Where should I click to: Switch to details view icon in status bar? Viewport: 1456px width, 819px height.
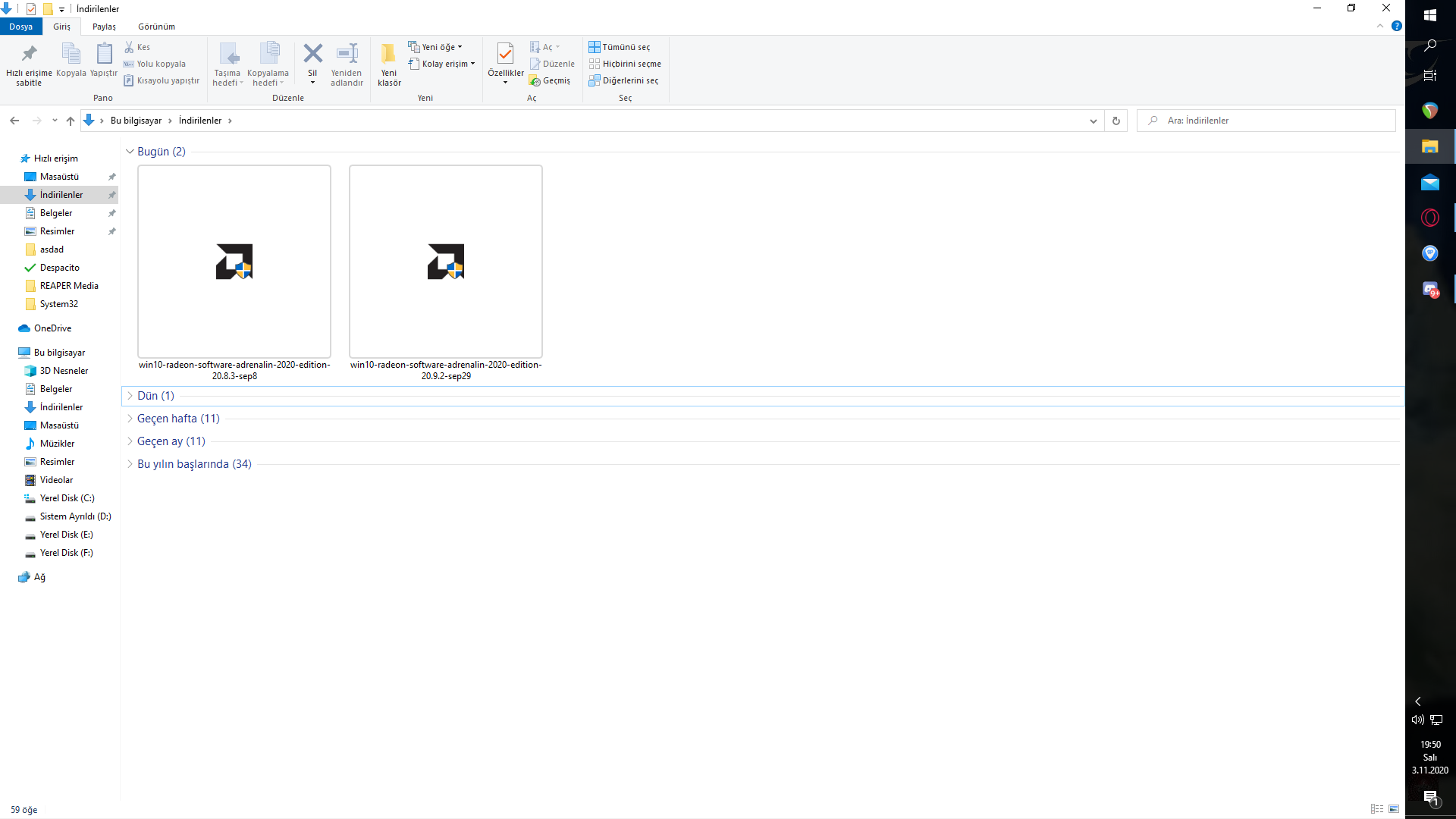pyautogui.click(x=1377, y=809)
